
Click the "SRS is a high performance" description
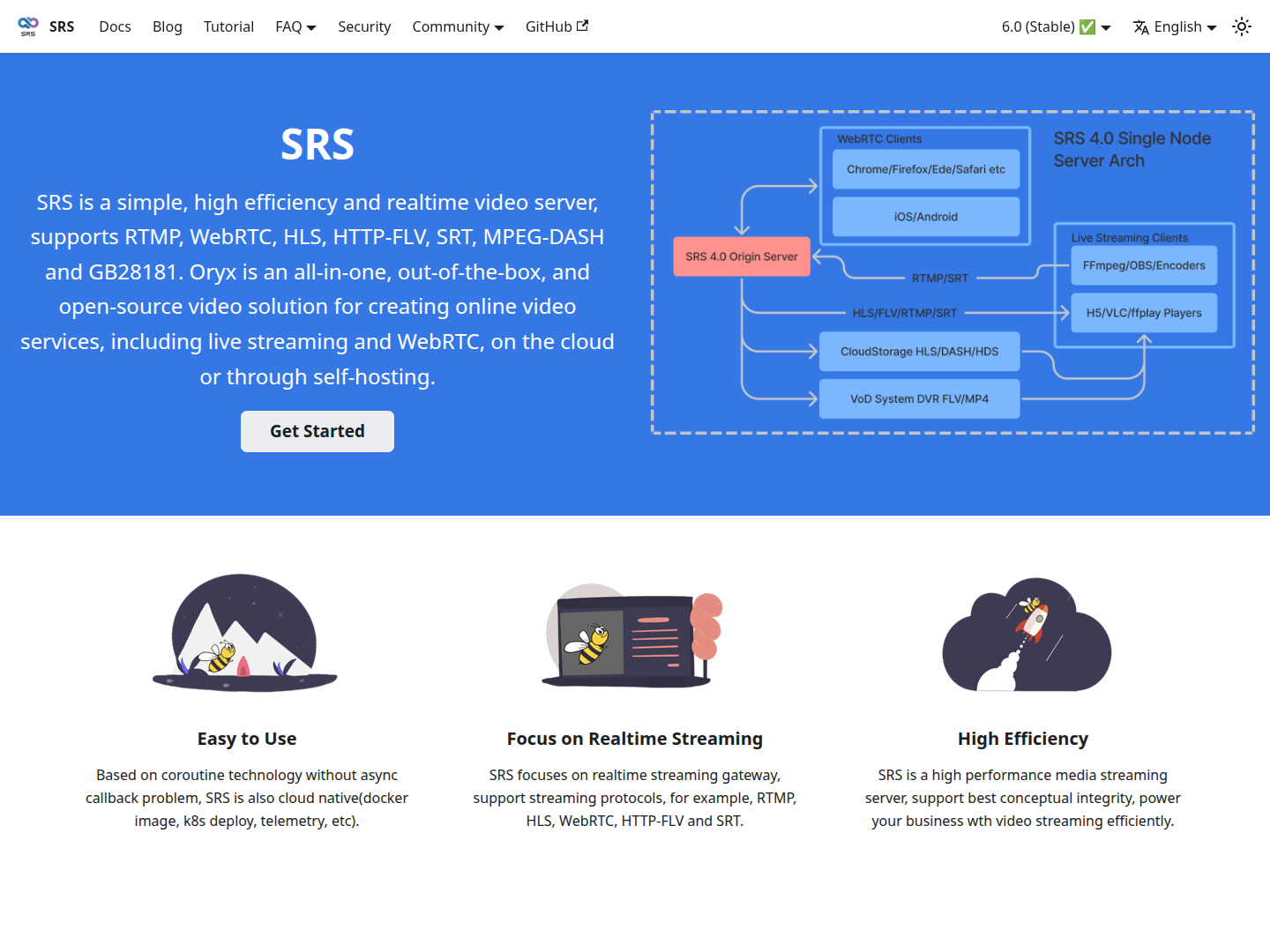(1023, 798)
